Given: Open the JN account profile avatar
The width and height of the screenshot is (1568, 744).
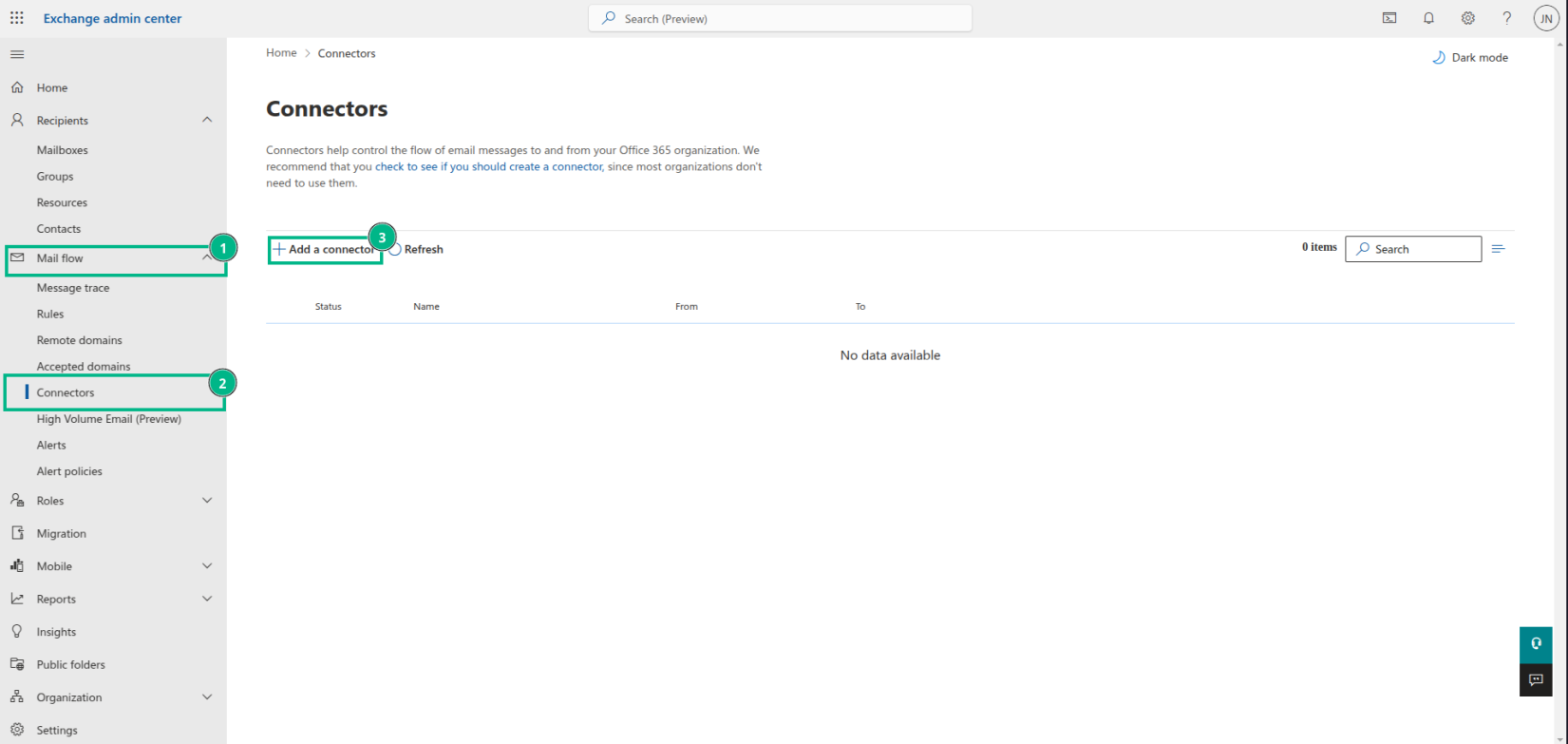Looking at the screenshot, I should (x=1546, y=18).
